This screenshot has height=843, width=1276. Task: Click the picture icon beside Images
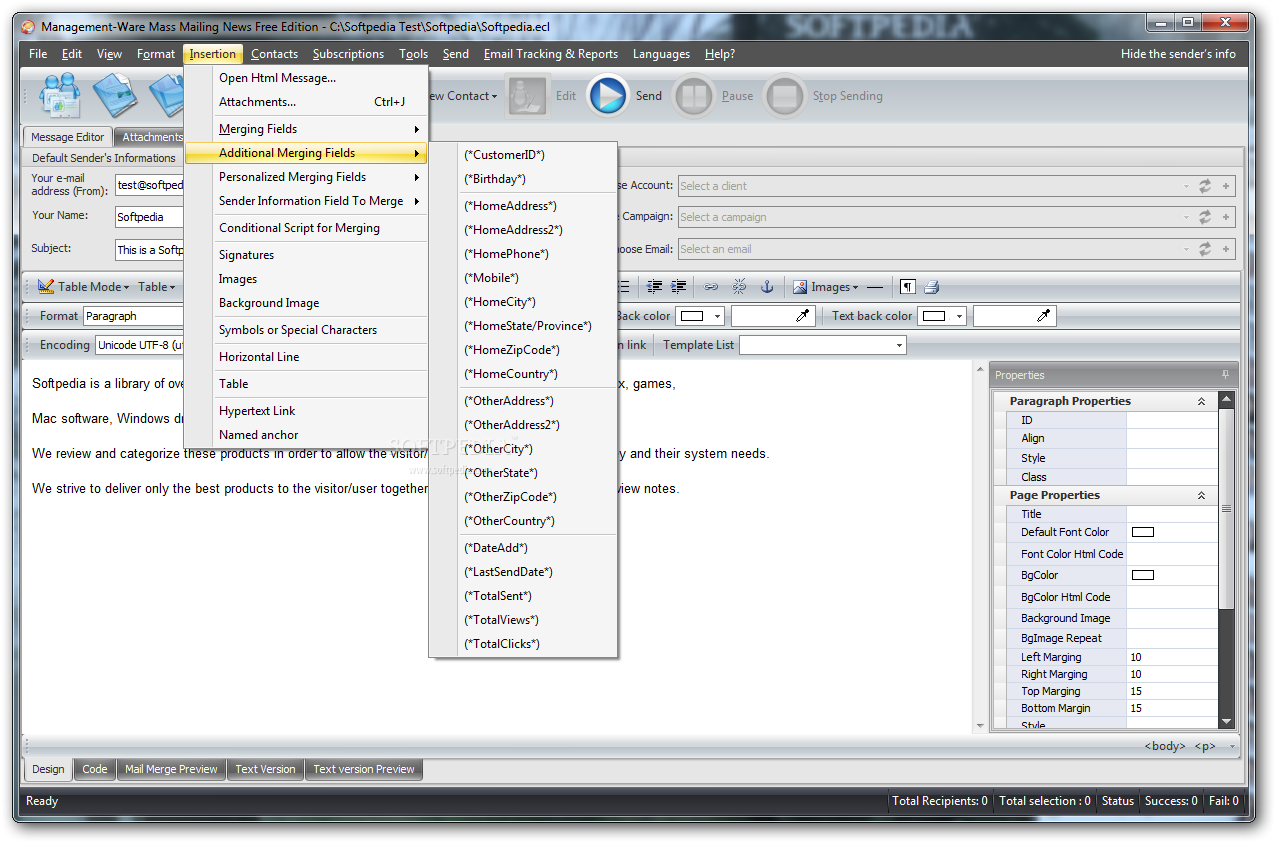tap(800, 287)
